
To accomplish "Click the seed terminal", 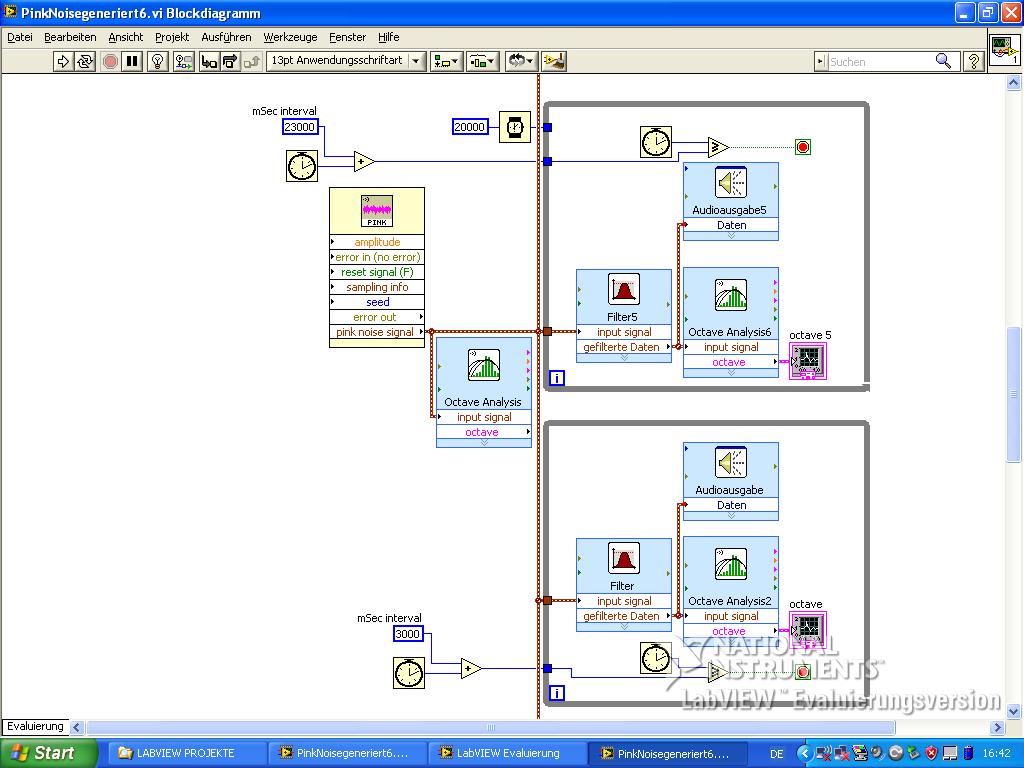I will [377, 302].
